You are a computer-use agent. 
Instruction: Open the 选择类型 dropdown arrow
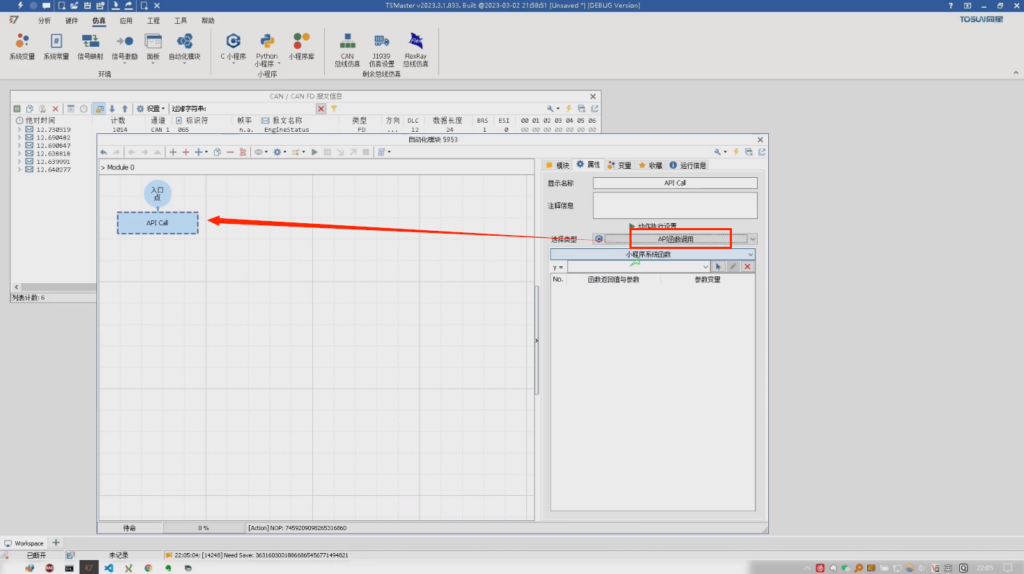(752, 239)
